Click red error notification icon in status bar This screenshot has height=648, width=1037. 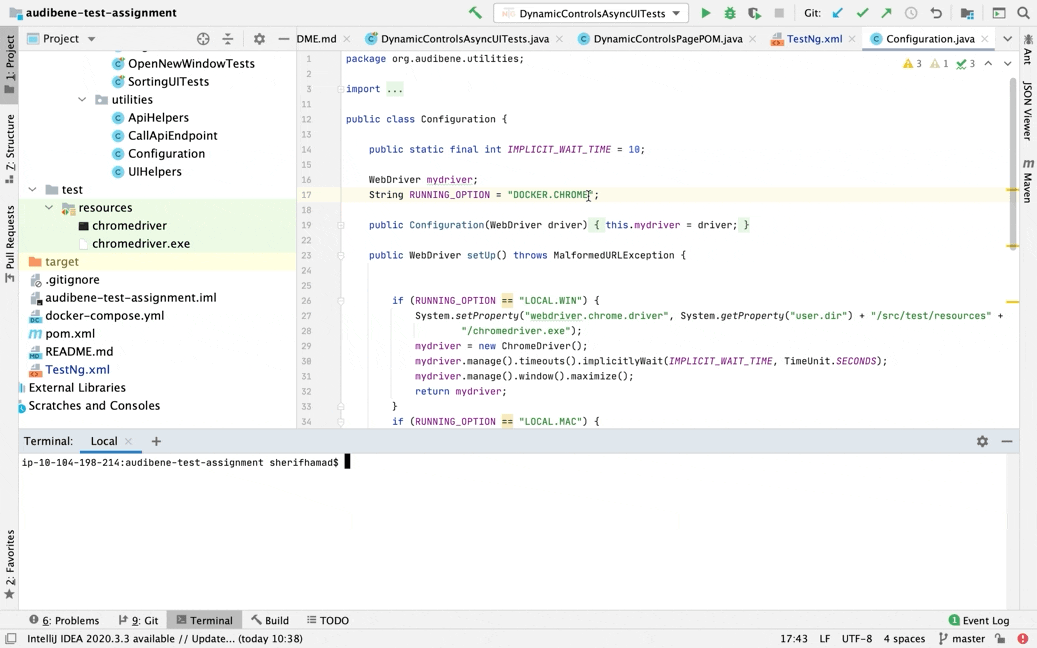[x=1023, y=639]
